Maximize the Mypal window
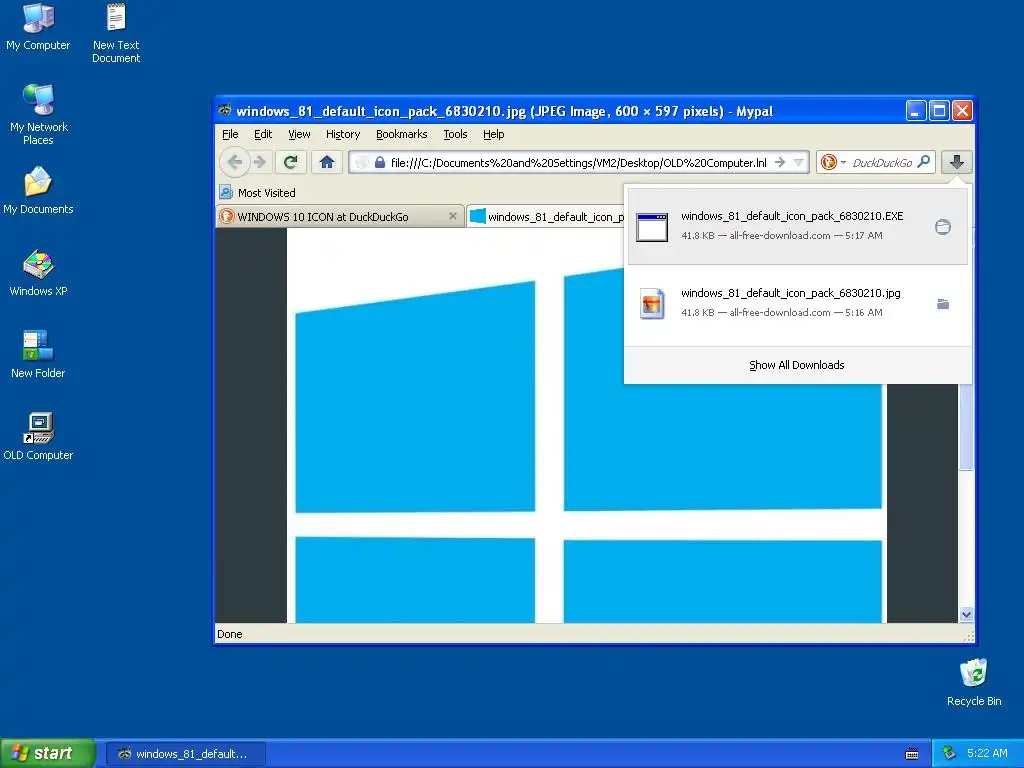The image size is (1024, 768). tap(939, 111)
